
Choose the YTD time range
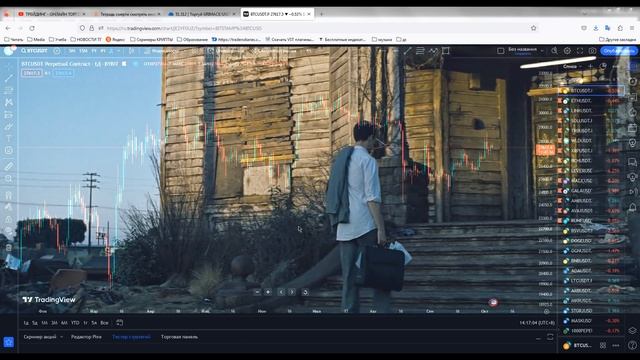pos(75,323)
